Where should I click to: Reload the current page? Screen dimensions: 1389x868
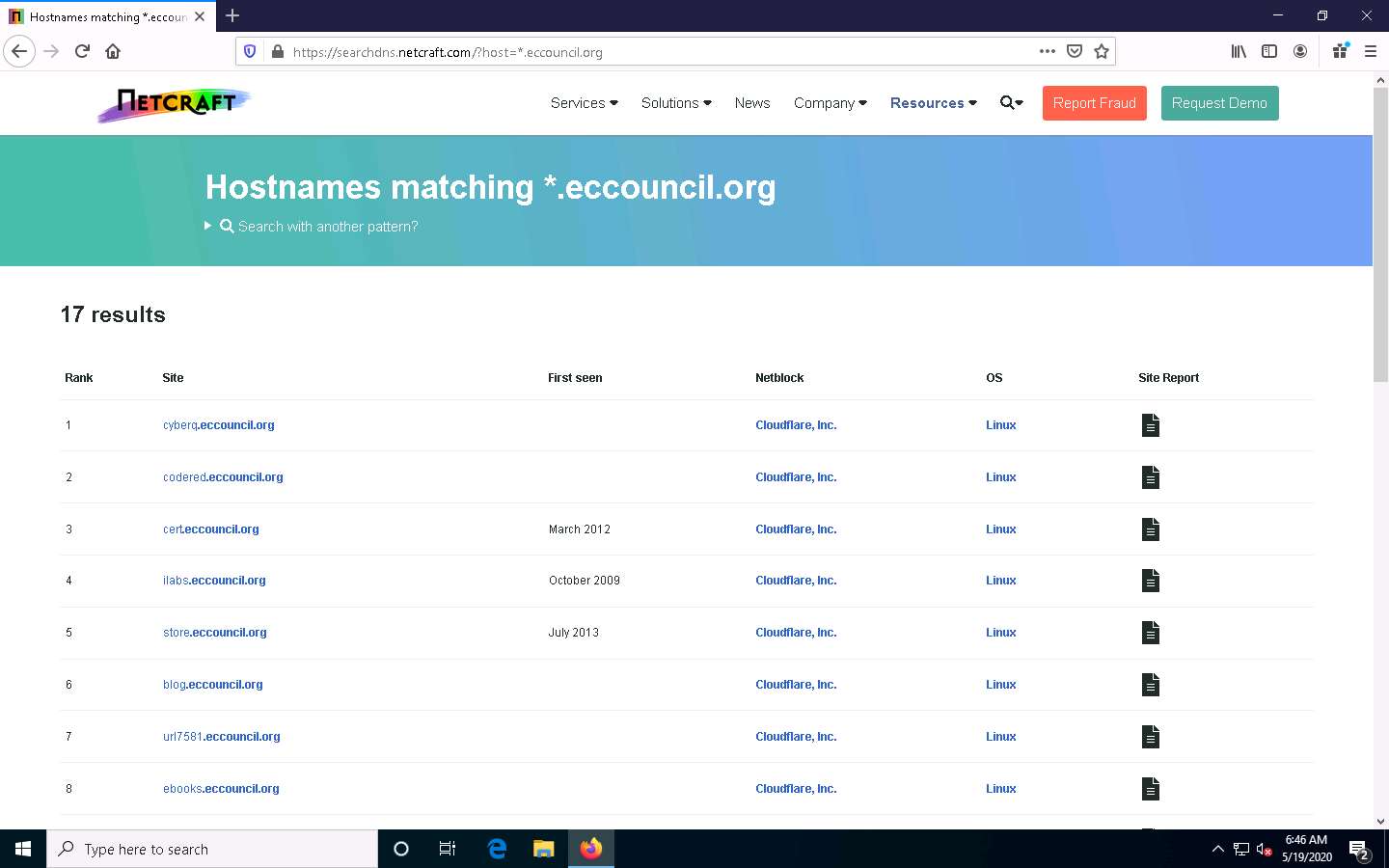pyautogui.click(x=82, y=51)
